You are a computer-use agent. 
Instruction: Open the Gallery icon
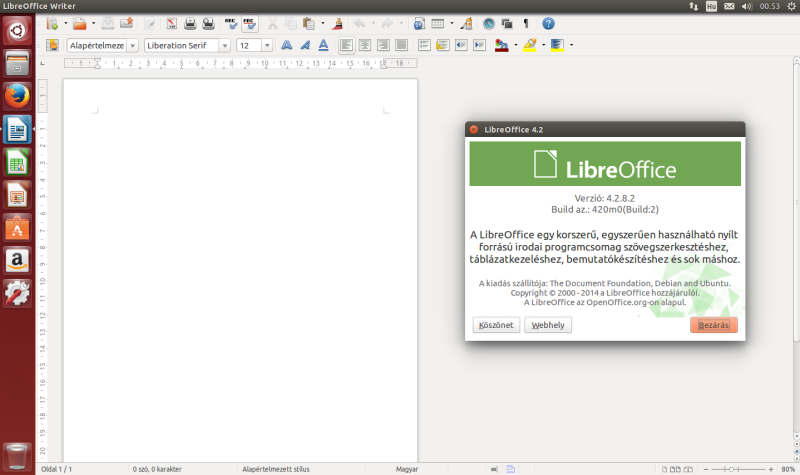[507, 23]
